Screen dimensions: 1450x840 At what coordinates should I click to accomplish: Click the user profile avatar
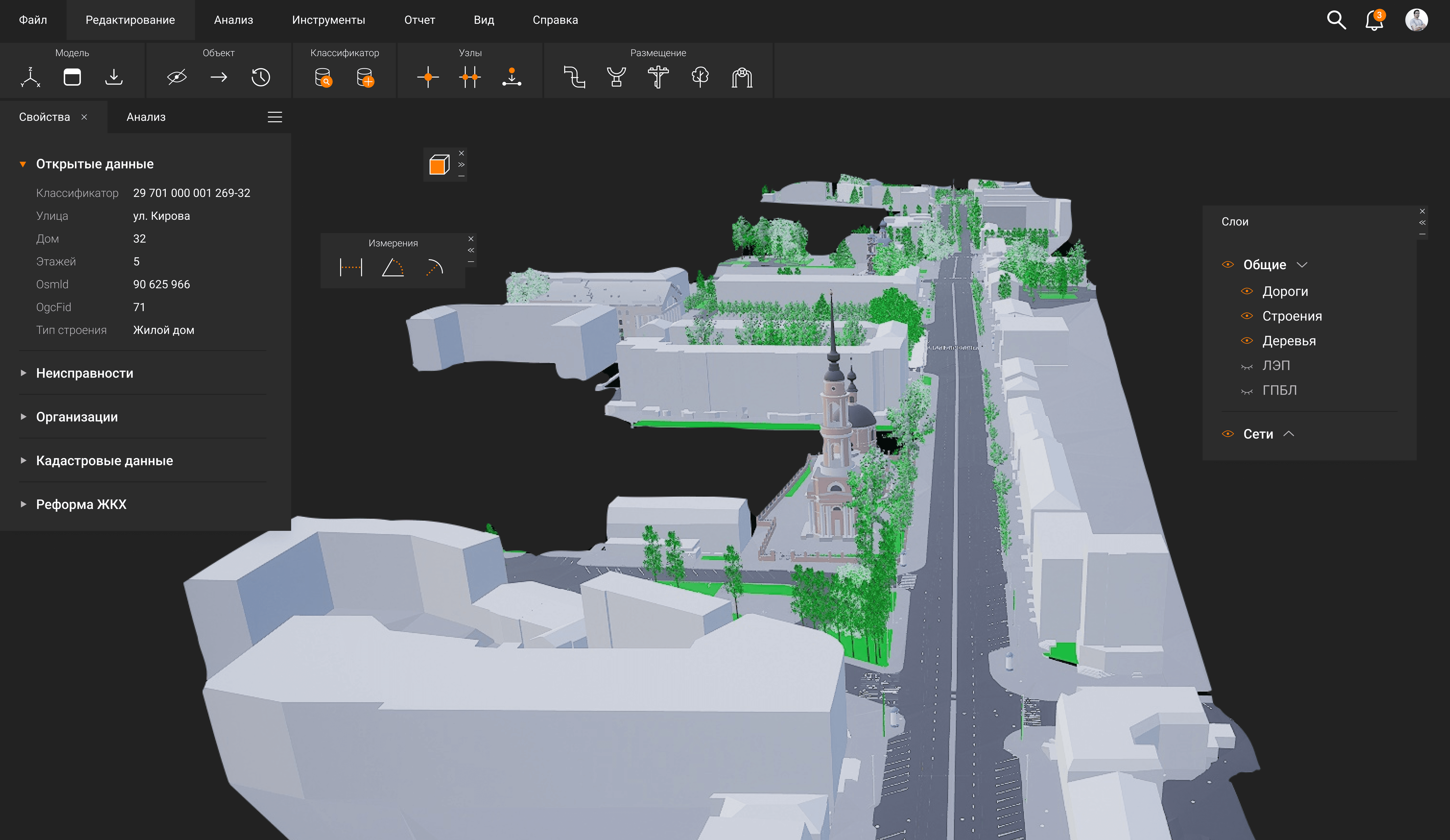click(1416, 20)
